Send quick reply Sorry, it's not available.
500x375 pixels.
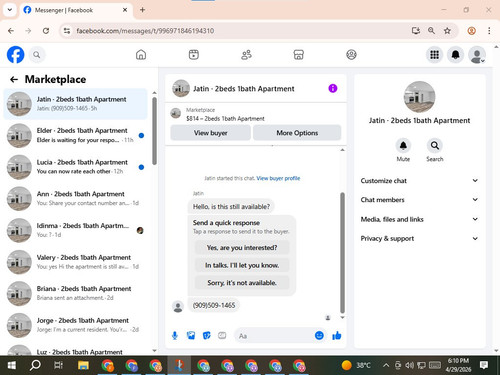242,283
